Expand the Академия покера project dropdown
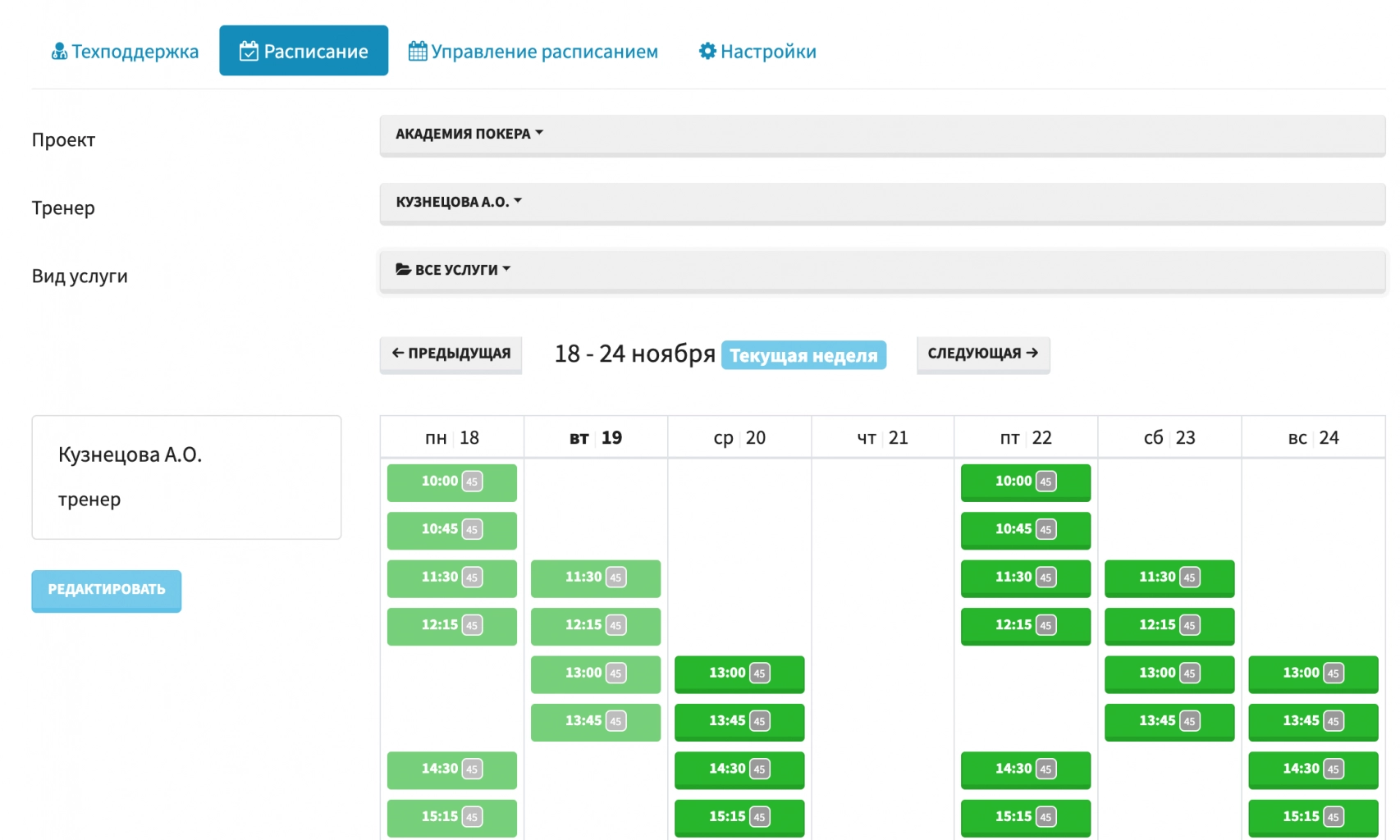 (x=469, y=134)
